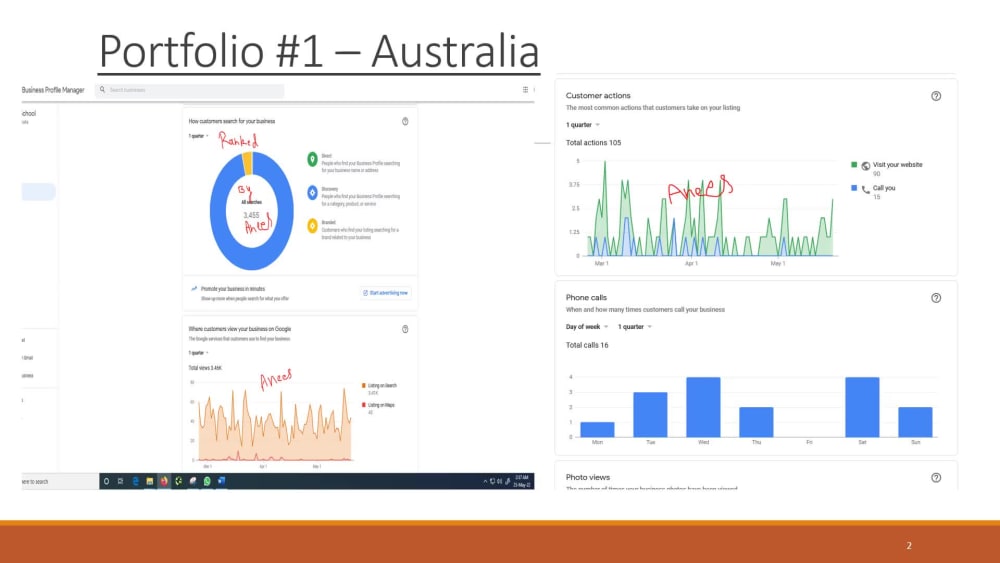Viewport: 1000px width, 563px height.
Task: Open help for How customers search card
Action: [x=405, y=121]
